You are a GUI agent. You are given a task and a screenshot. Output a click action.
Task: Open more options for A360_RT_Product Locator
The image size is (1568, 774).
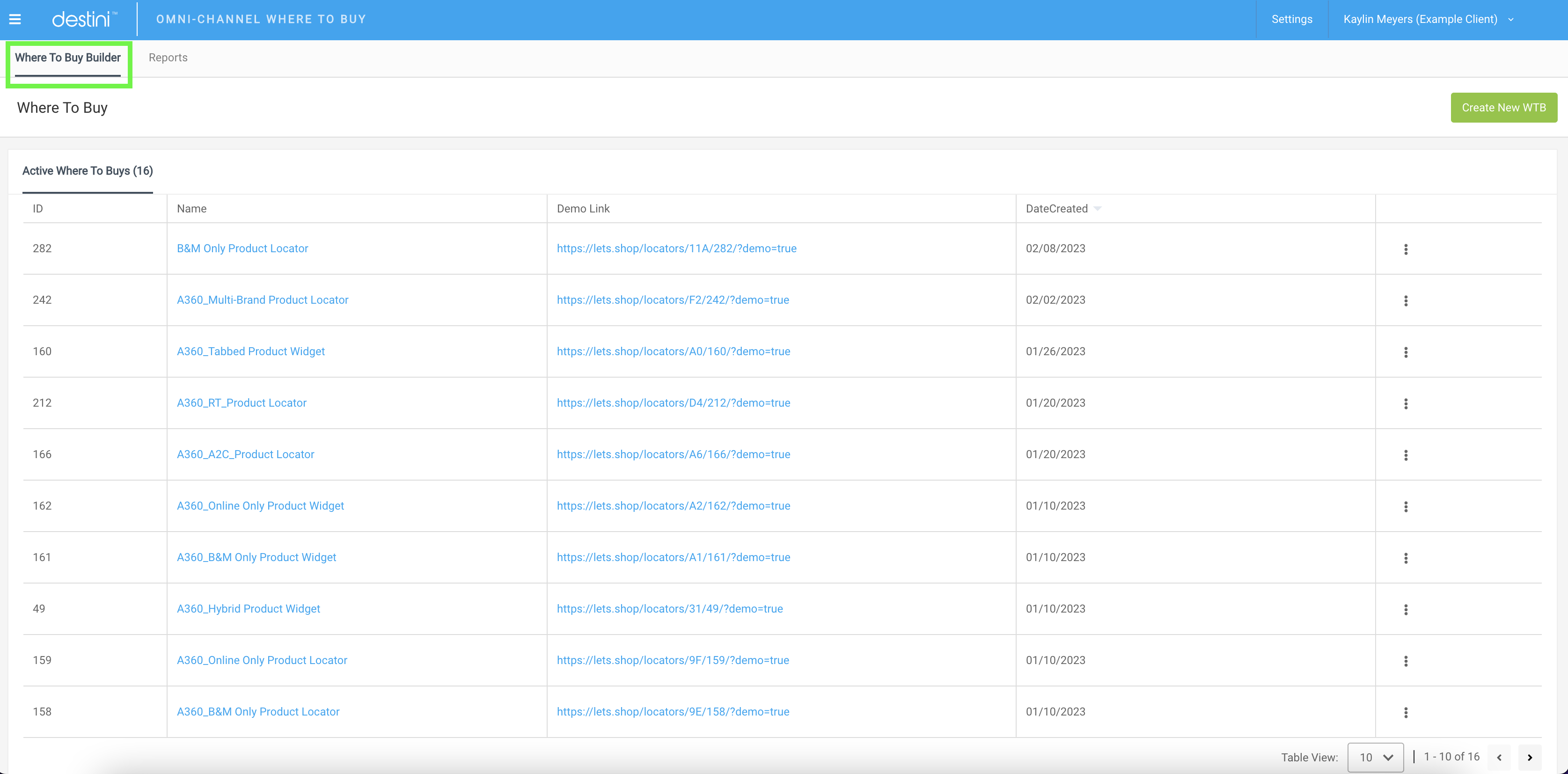coord(1406,403)
